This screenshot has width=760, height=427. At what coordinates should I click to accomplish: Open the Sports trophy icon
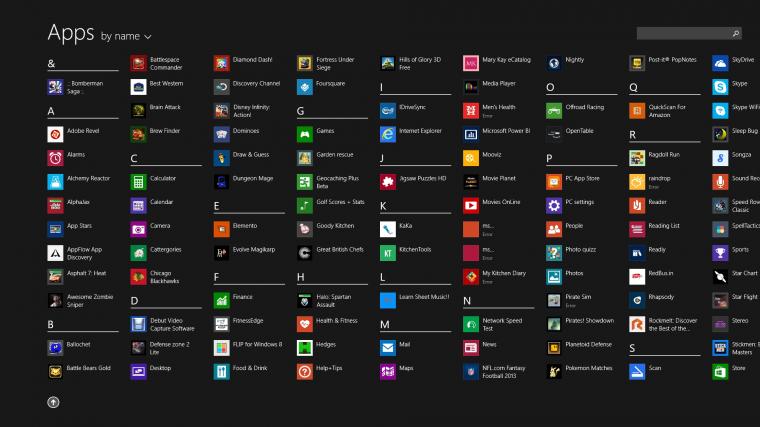click(x=720, y=253)
